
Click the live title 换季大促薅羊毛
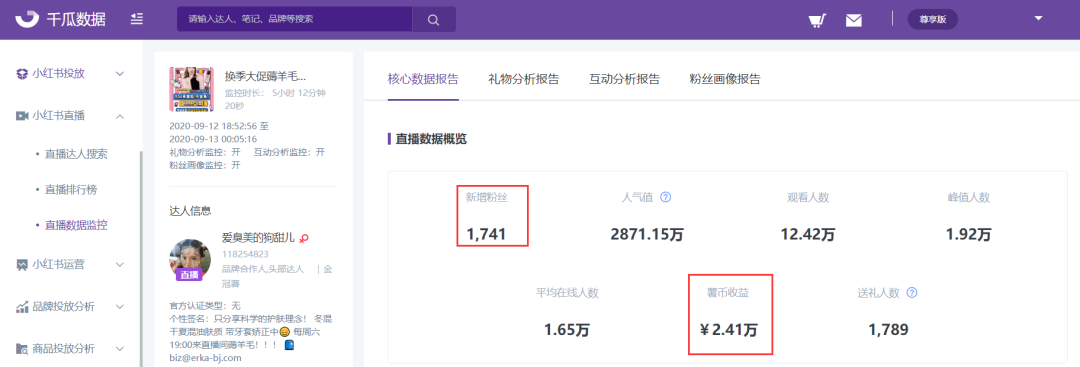pos(265,76)
